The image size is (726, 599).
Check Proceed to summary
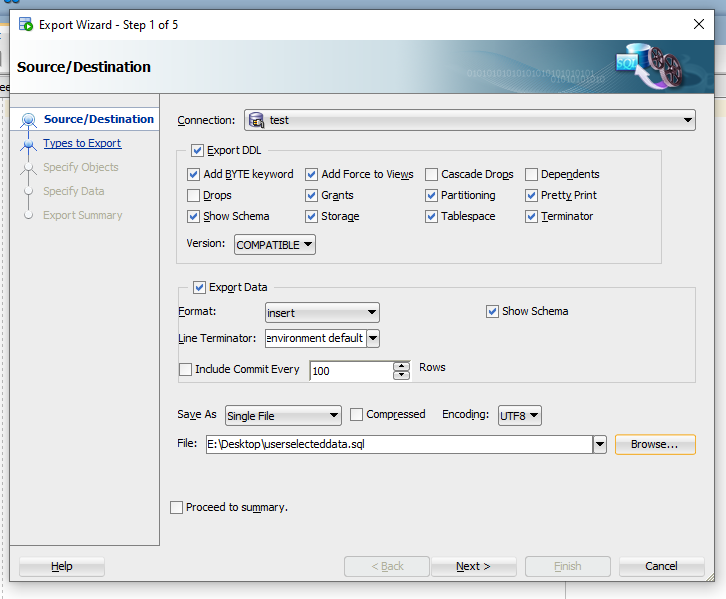click(x=176, y=507)
